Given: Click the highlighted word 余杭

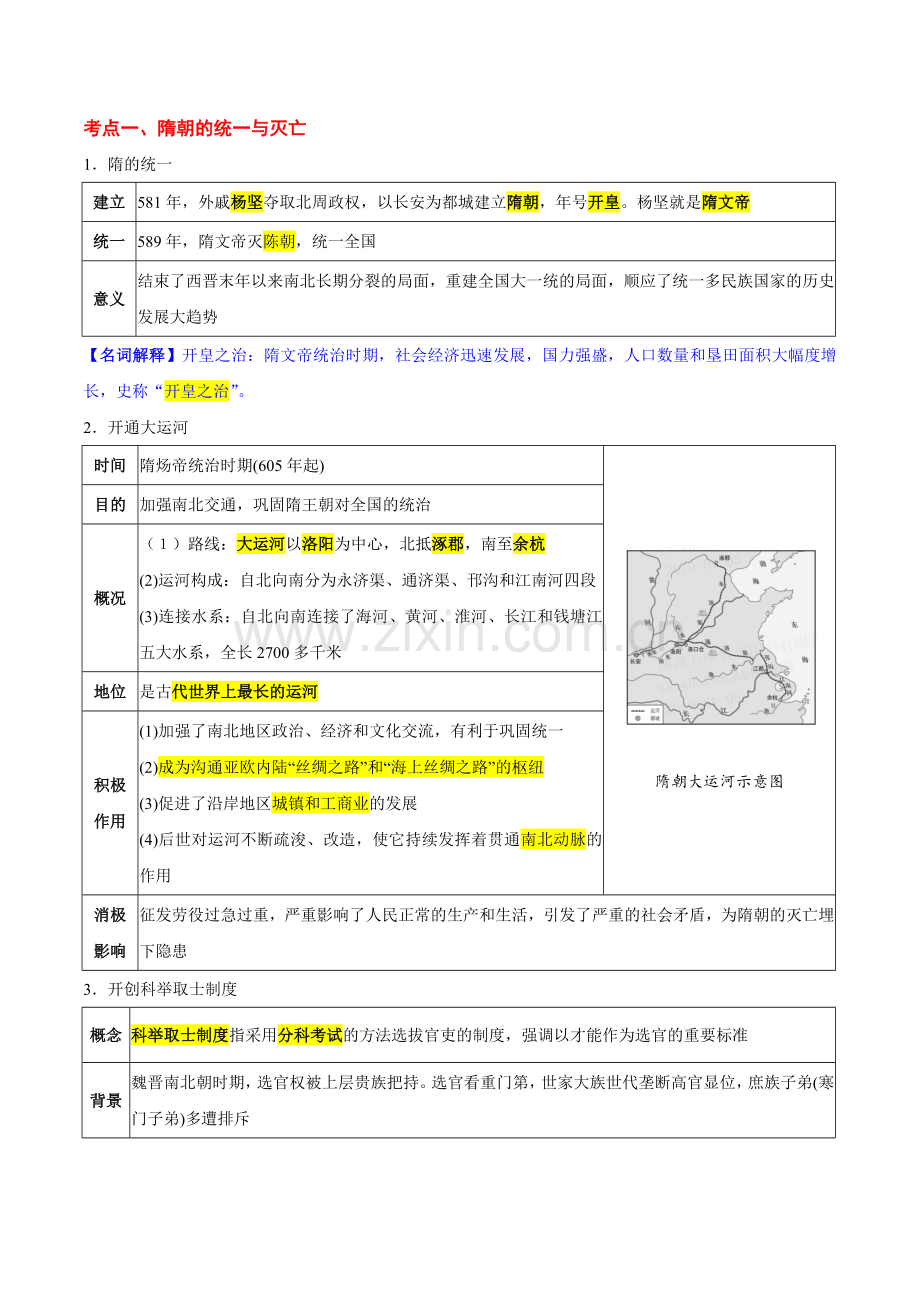Looking at the screenshot, I should [529, 544].
